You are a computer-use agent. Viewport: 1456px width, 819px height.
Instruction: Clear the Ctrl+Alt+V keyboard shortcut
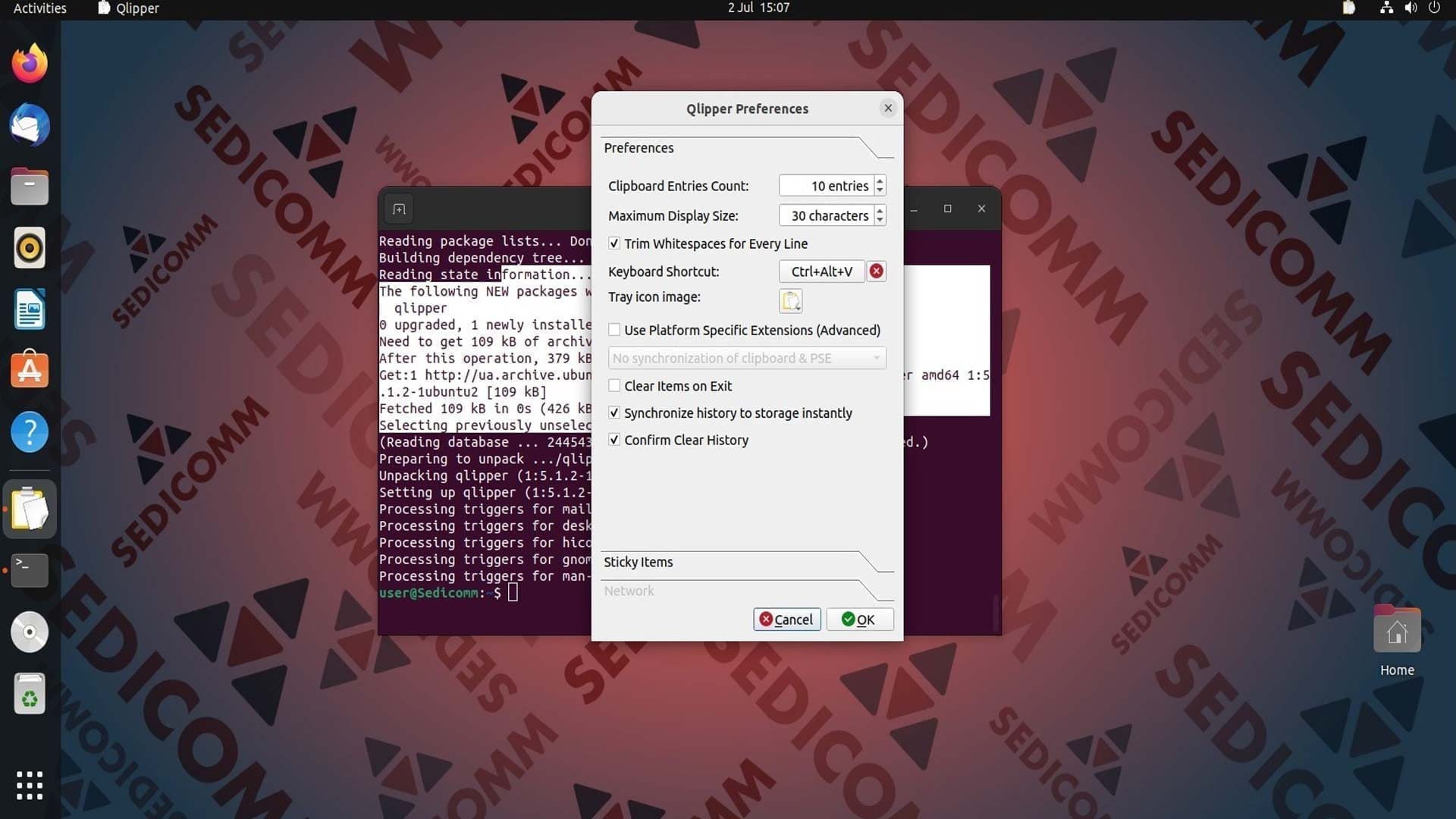click(876, 271)
